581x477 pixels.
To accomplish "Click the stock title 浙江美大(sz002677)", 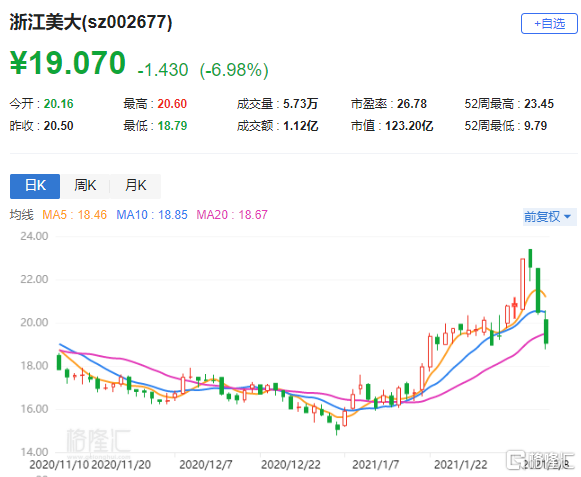I will (91, 22).
